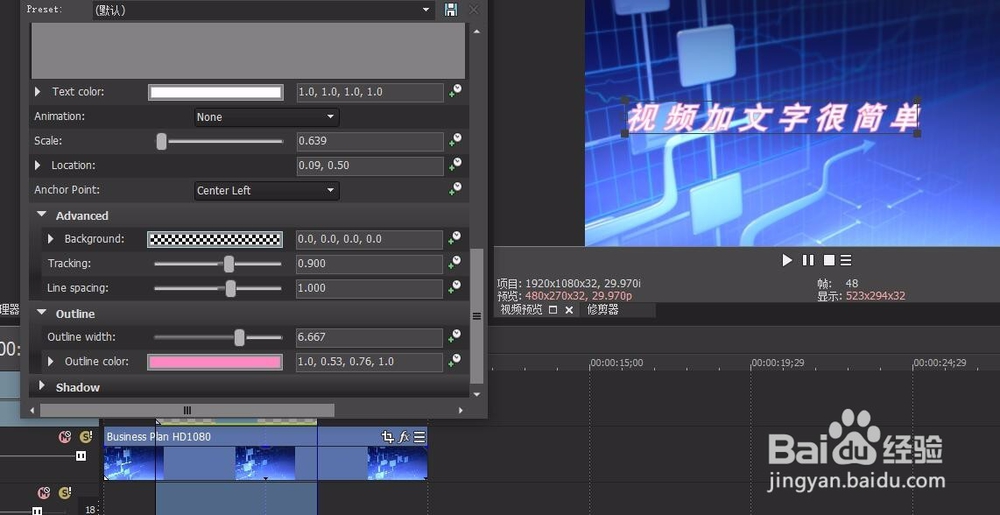Expand the Shadow section
The height and width of the screenshot is (515, 1000).
[41, 386]
